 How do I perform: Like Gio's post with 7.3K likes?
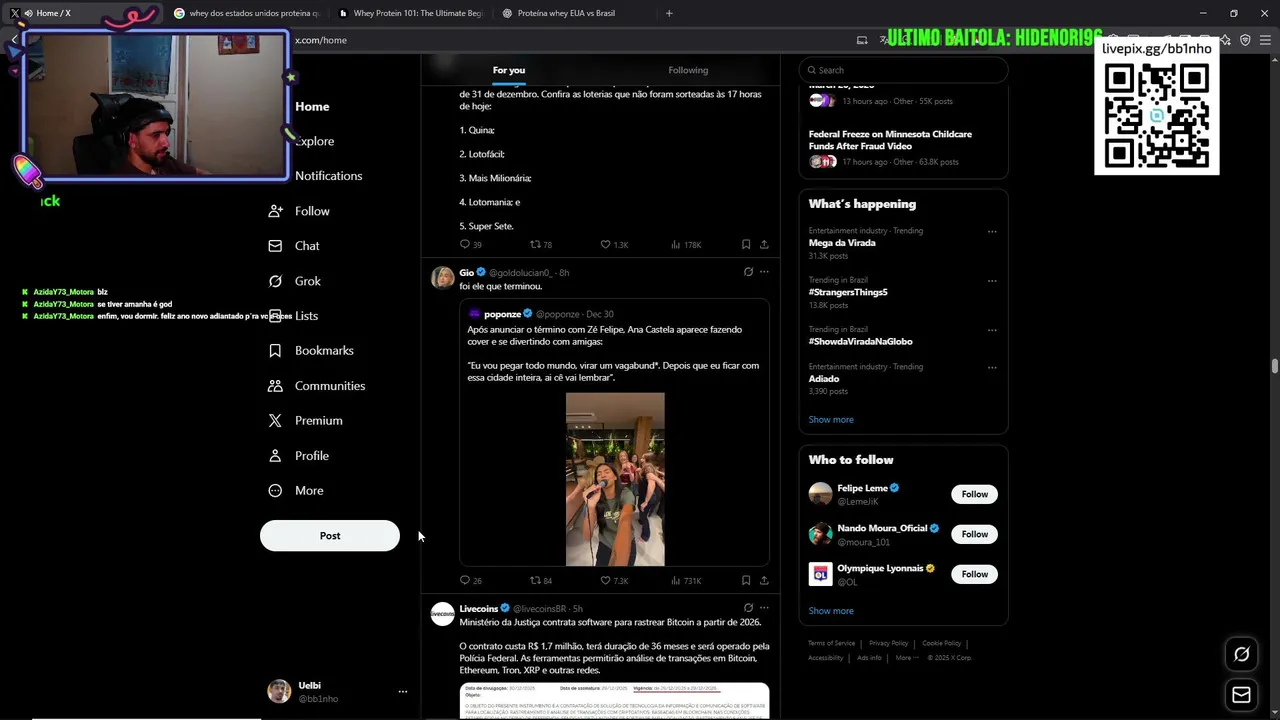(614, 580)
